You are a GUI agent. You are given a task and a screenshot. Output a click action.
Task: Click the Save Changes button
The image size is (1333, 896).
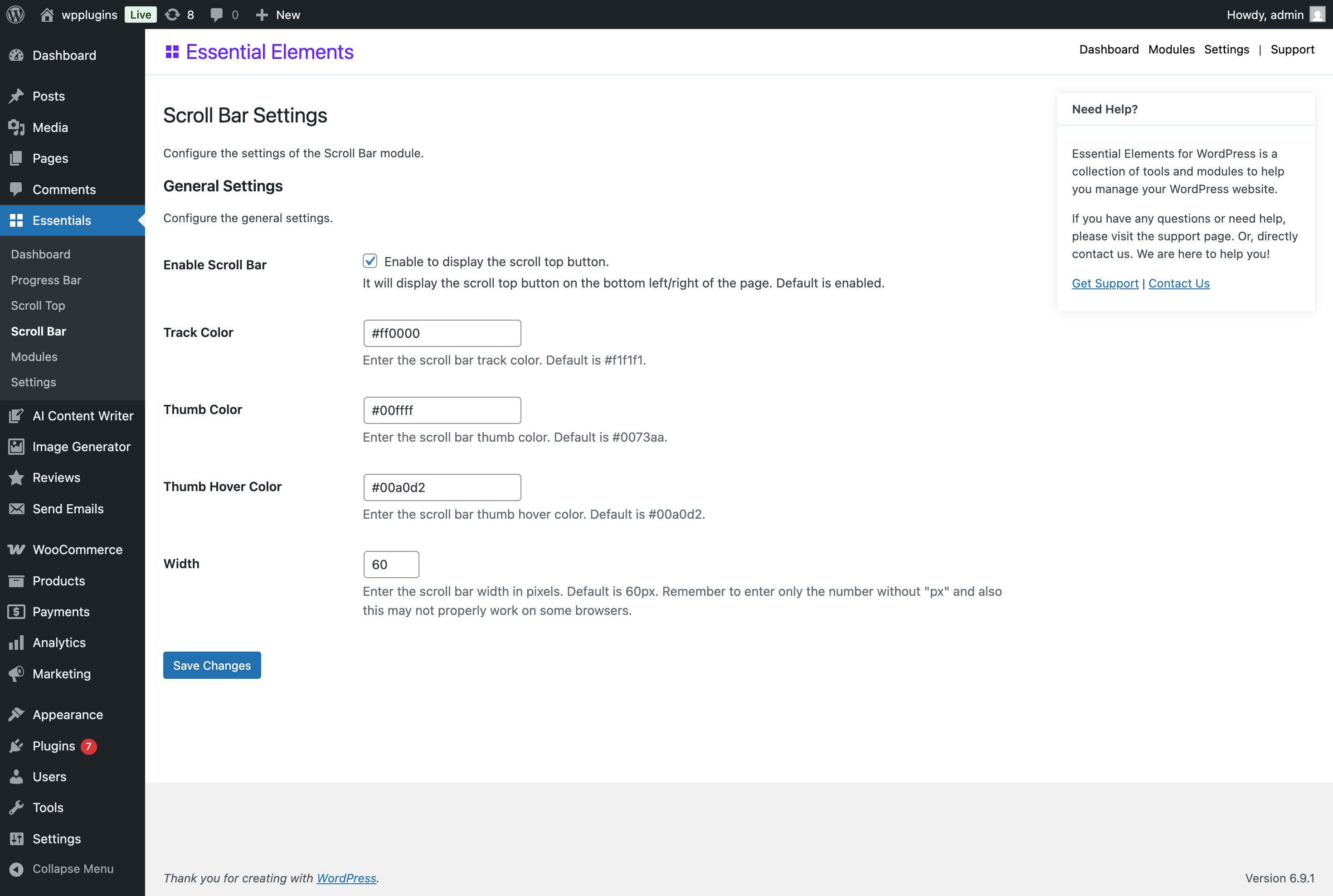click(212, 665)
